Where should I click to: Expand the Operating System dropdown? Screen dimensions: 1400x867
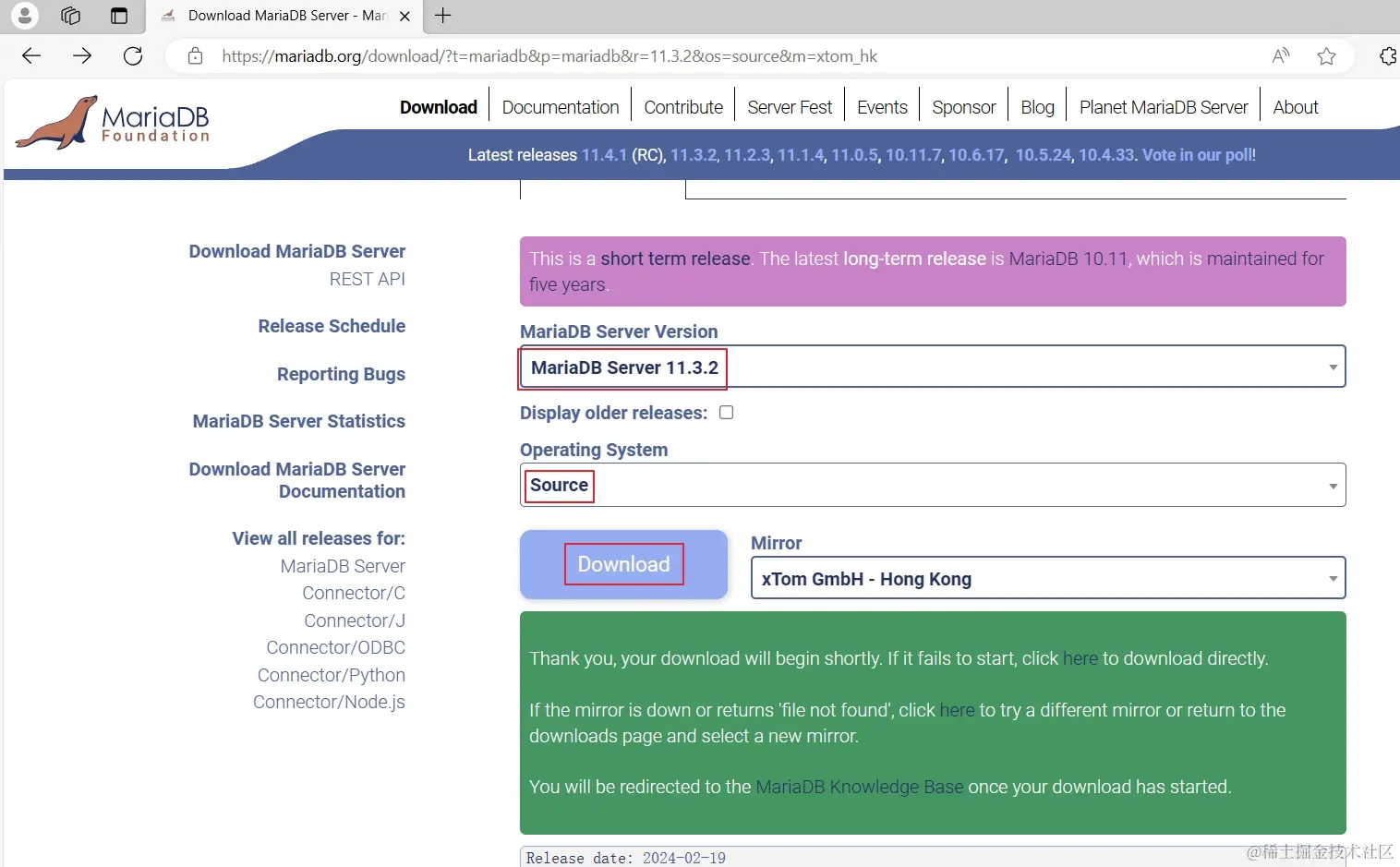point(933,485)
